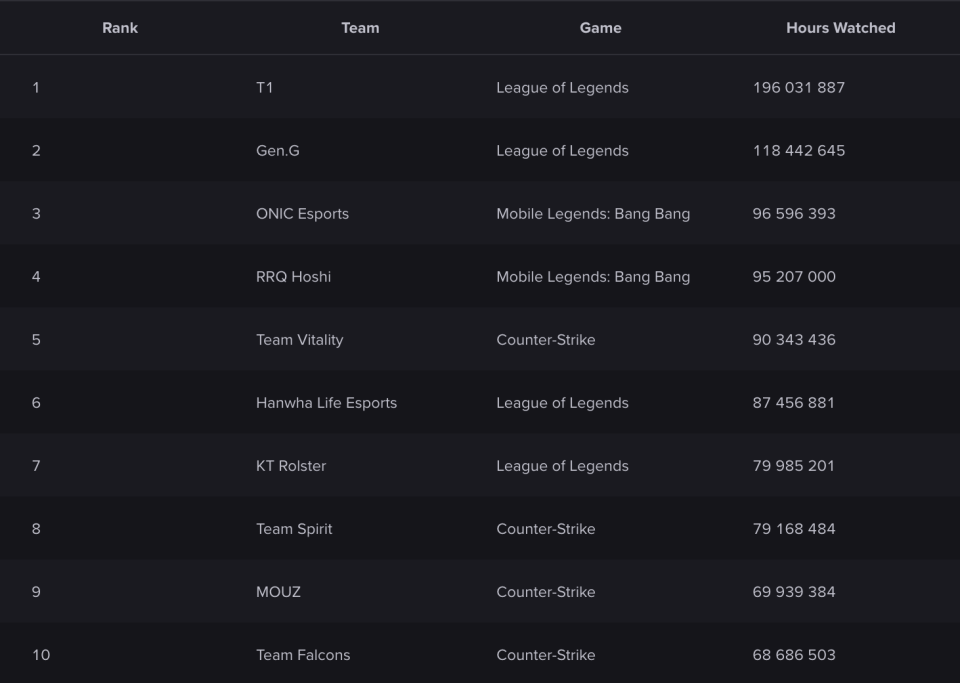Select the 68 686 503 hours cell
960x683 pixels.
pyautogui.click(x=794, y=655)
